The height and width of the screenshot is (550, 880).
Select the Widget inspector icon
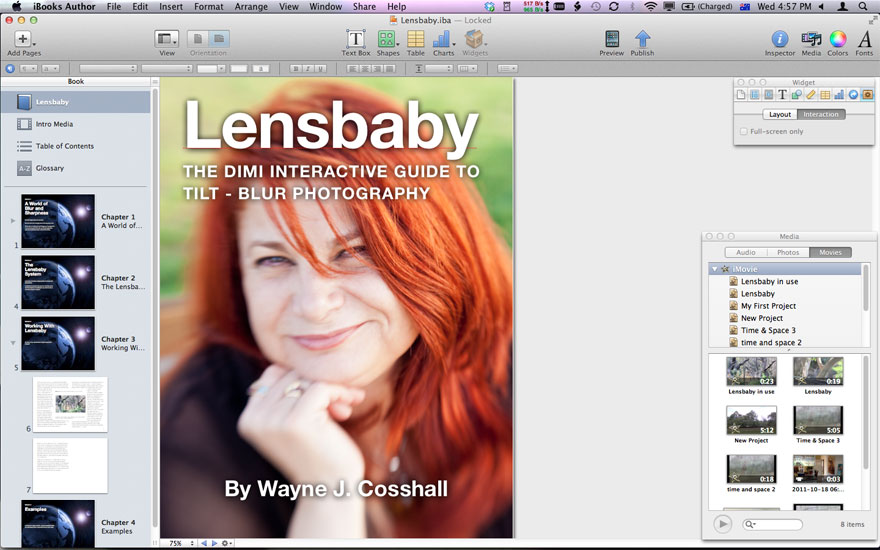867,94
